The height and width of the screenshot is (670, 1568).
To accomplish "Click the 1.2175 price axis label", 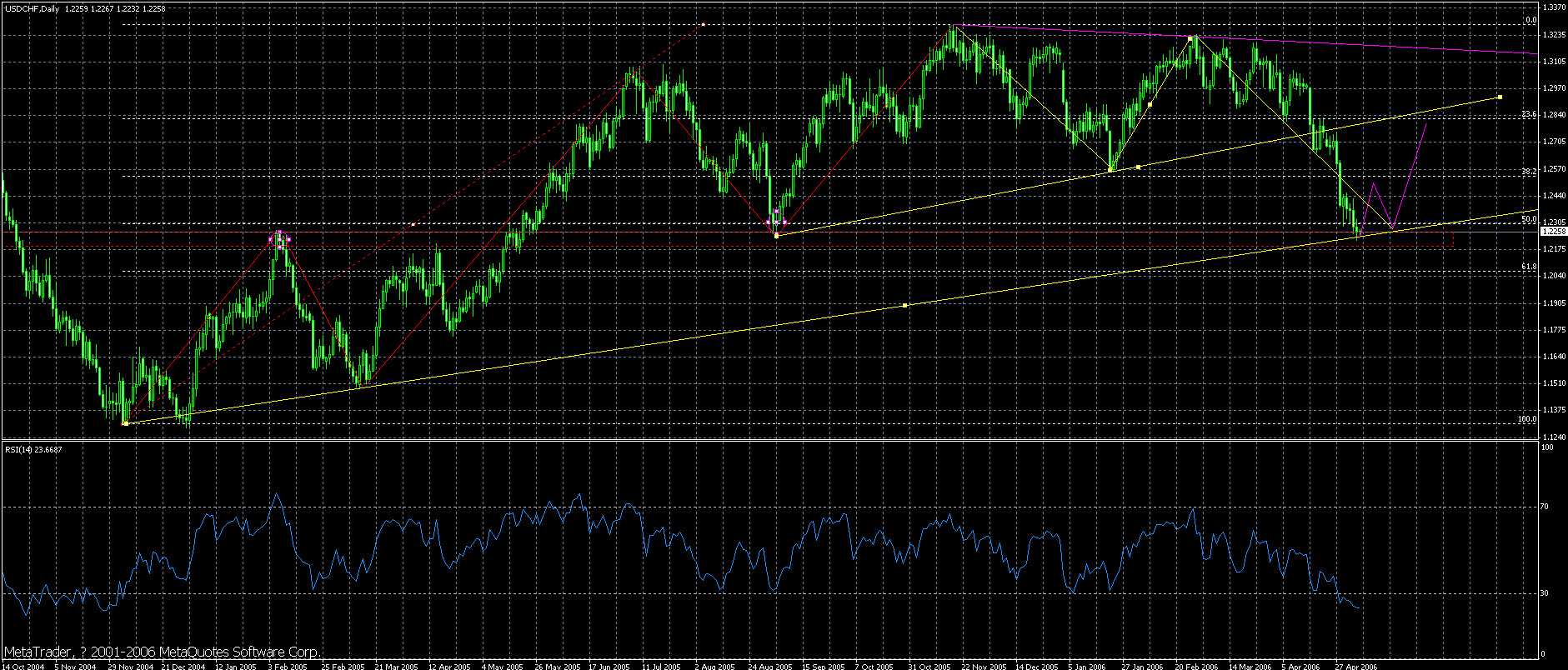I will [1554, 249].
